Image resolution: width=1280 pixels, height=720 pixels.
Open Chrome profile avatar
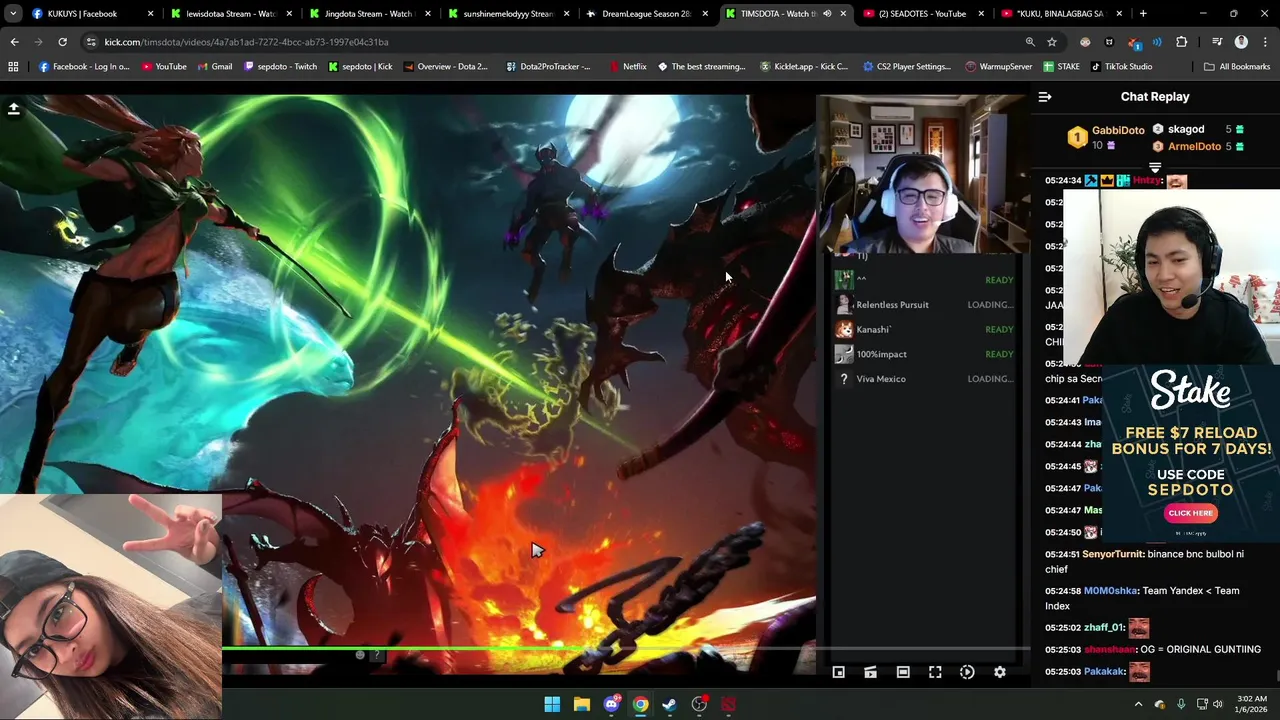(1241, 42)
